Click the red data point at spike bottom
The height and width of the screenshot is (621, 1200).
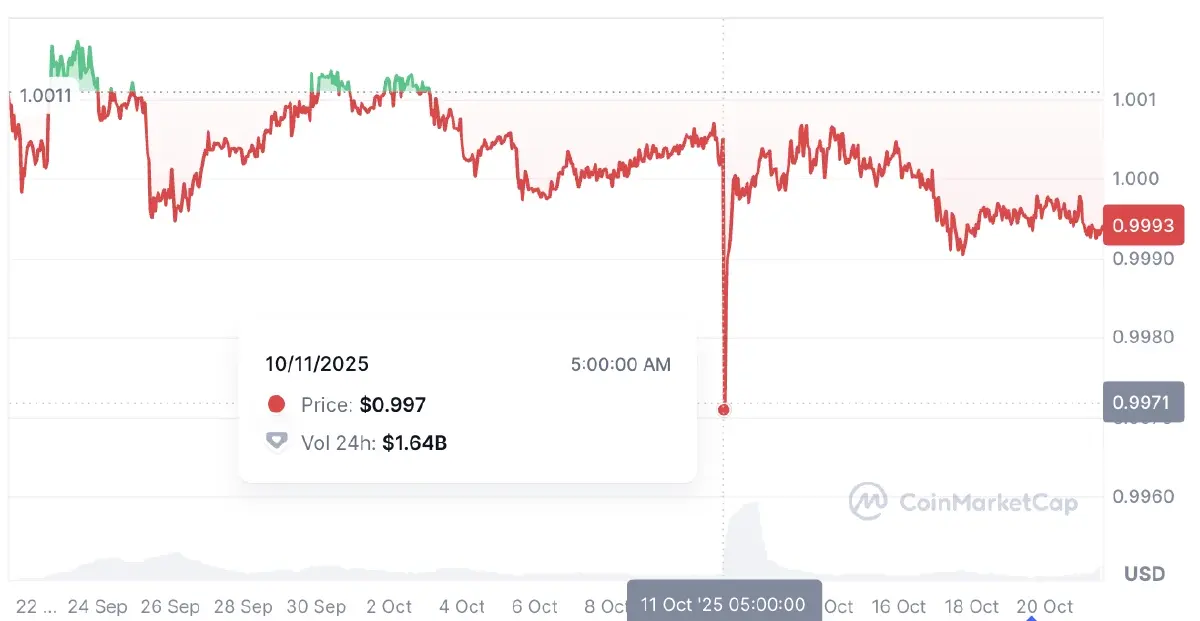[x=724, y=410]
